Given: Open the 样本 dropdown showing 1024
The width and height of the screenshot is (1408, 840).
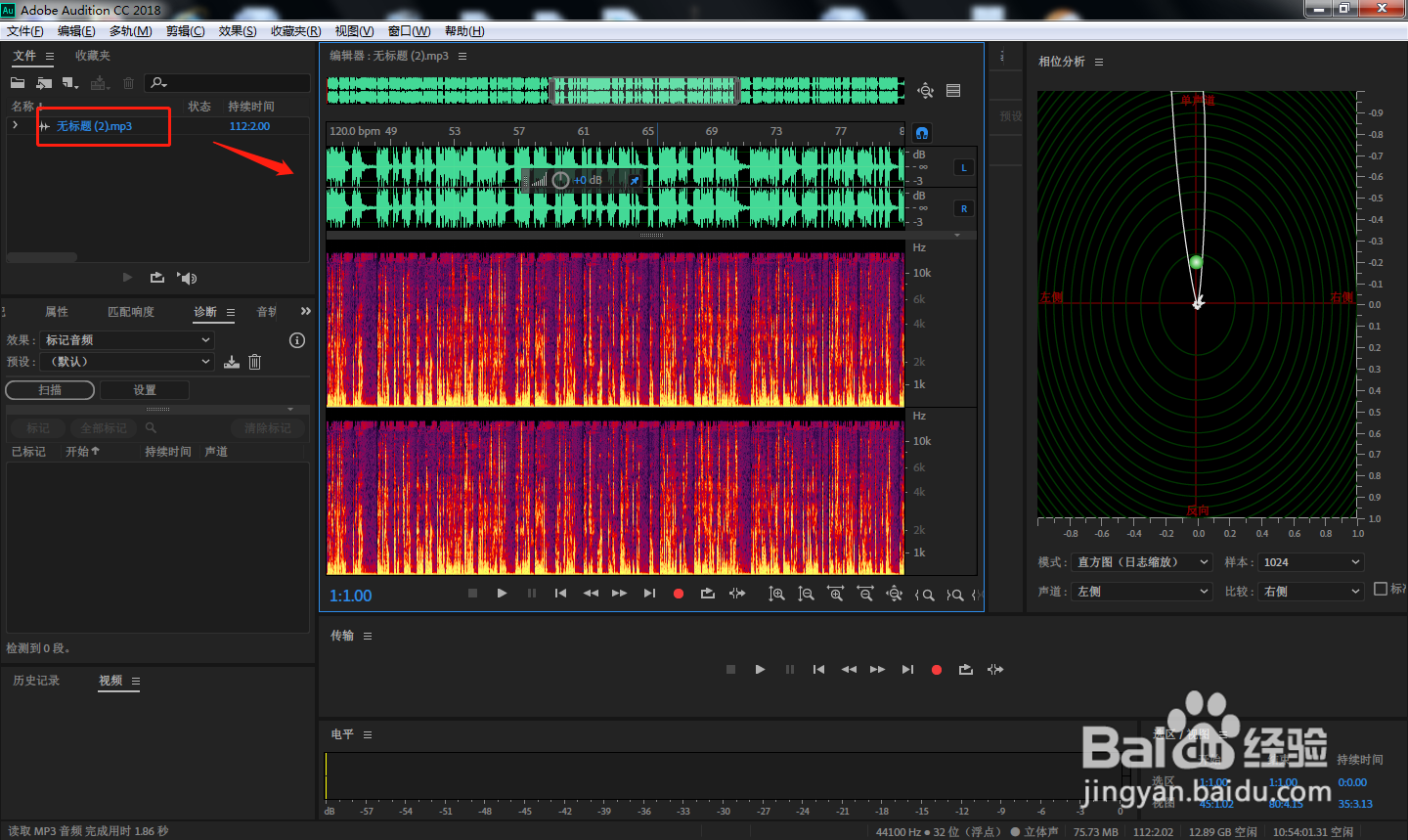Looking at the screenshot, I should tap(1310, 562).
